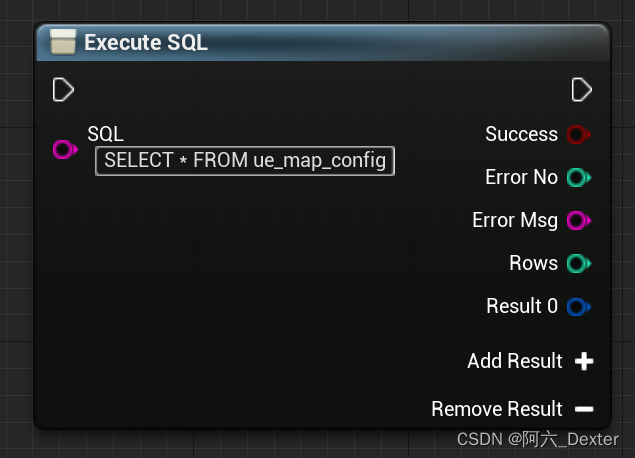
Task: Click the SQL query text field
Action: (245, 160)
